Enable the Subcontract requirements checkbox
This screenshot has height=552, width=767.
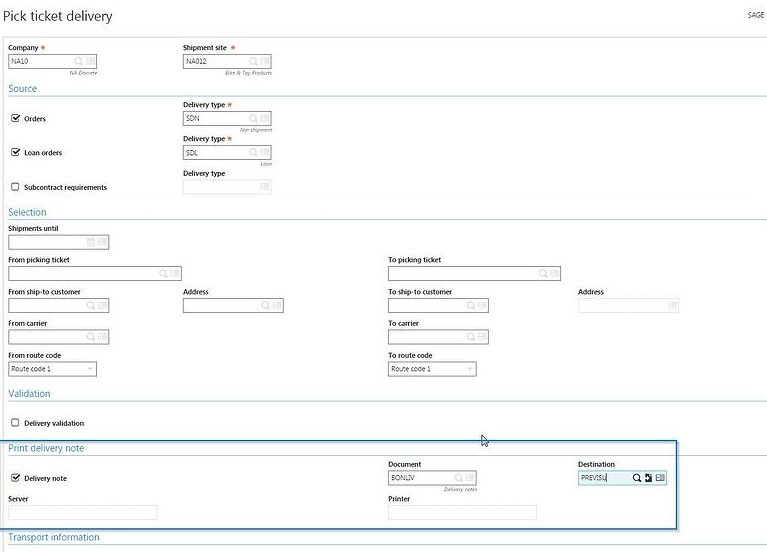[15, 187]
